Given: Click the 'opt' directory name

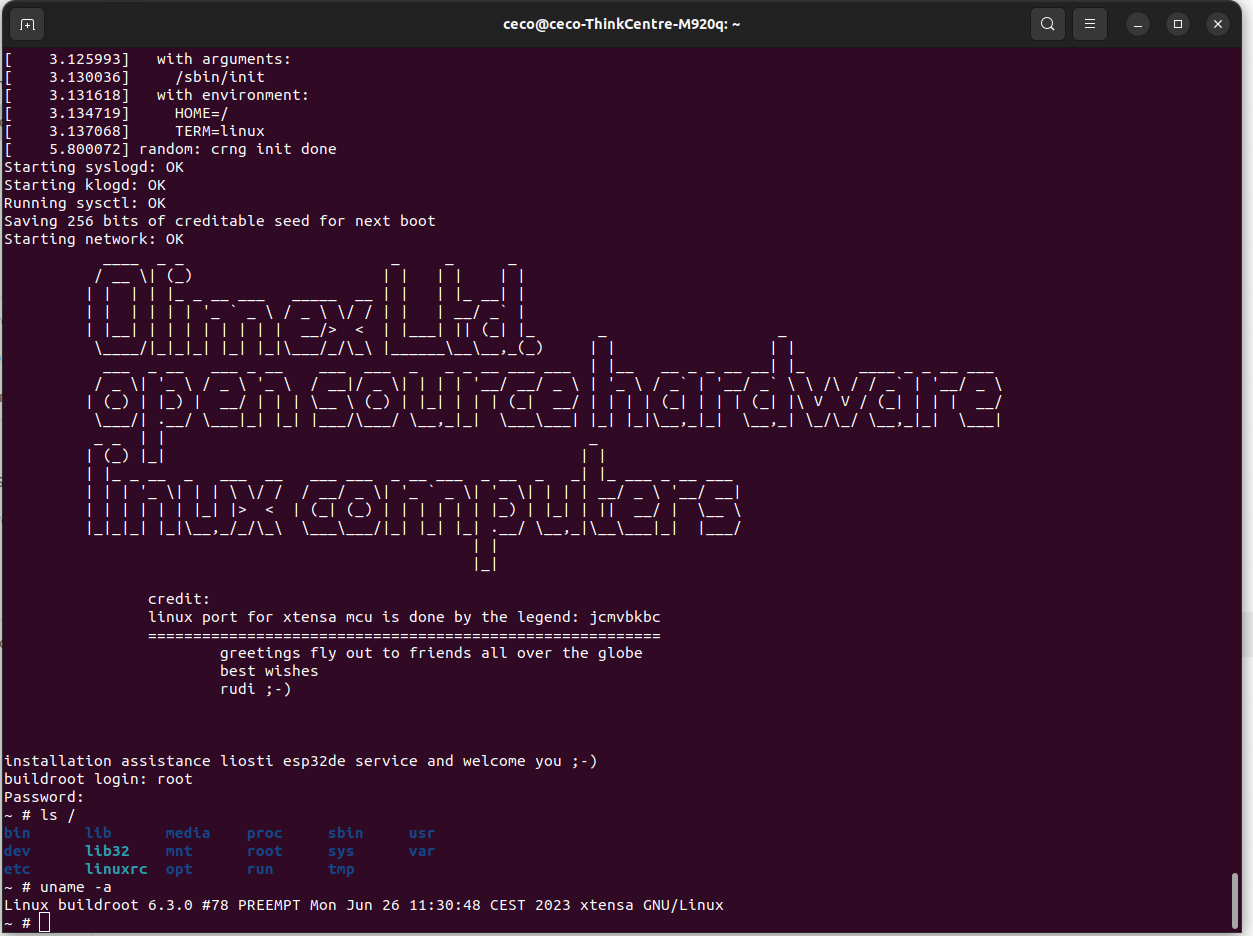Looking at the screenshot, I should click(179, 869).
